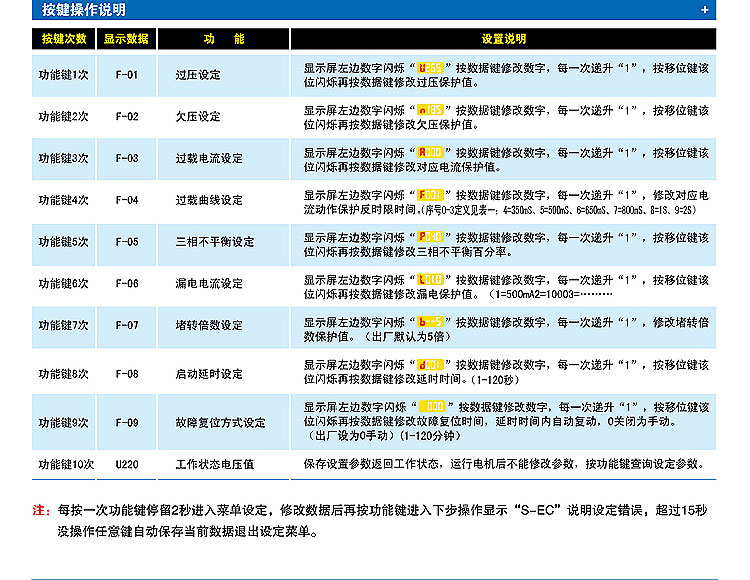750x580 pixels.
Task: Click the 功能键7次 cell
Action: coord(64,326)
